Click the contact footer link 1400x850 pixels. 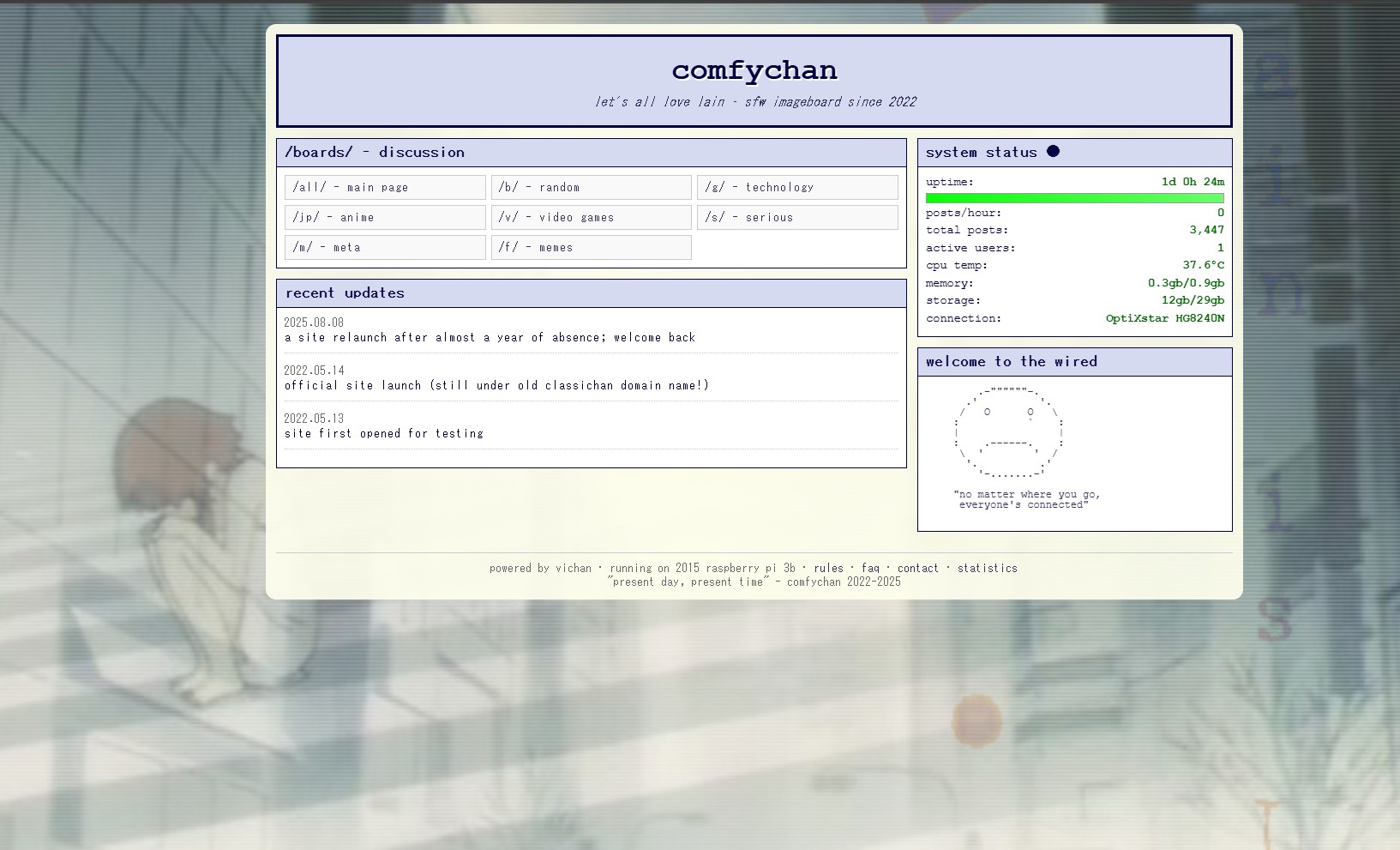coord(917,568)
